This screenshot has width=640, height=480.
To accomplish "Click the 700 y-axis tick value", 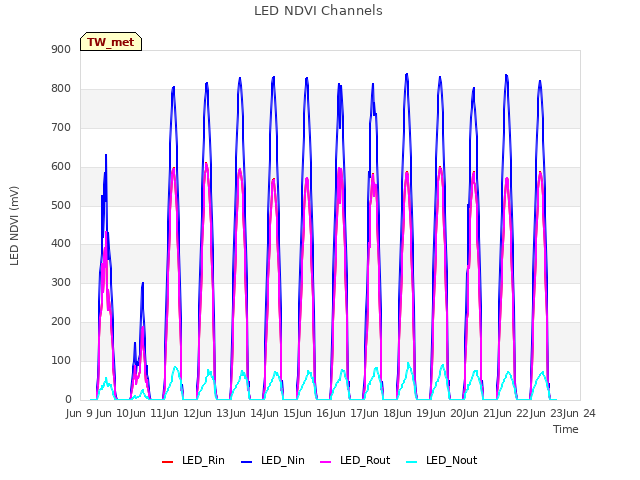I will 61,128.
